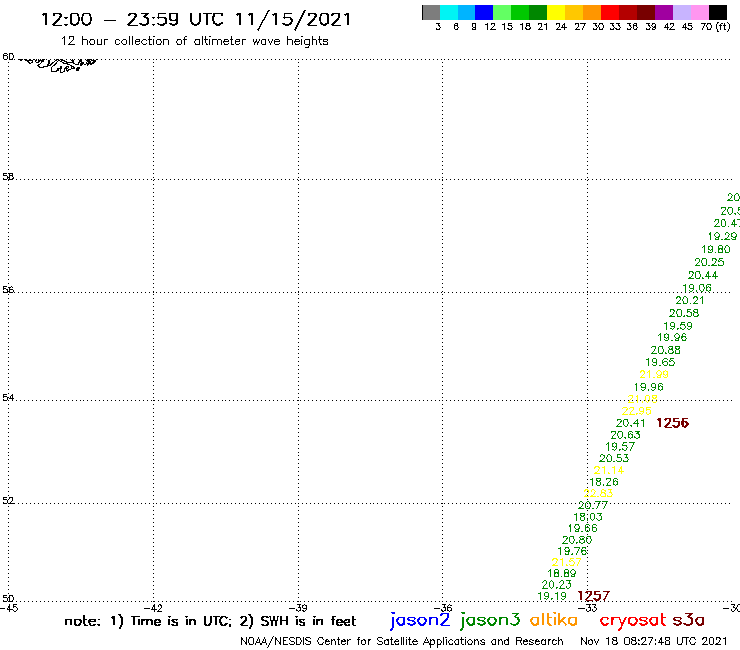
Task: Click the title '12:00 – 23:59 UTC 11/15/2021'
Action: point(196,20)
